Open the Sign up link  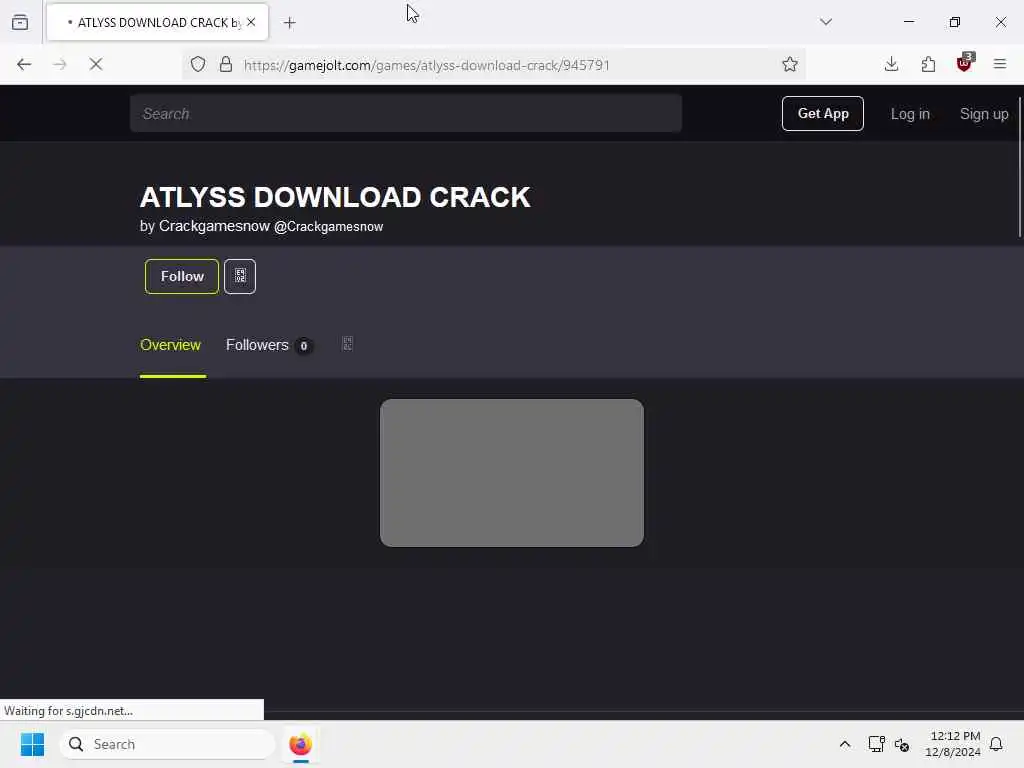click(984, 114)
